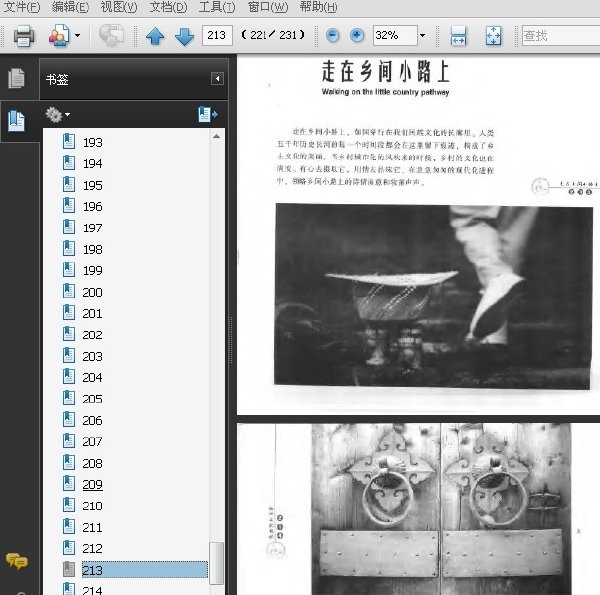
Task: Open bookmark 202
Action: pyautogui.click(x=93, y=335)
